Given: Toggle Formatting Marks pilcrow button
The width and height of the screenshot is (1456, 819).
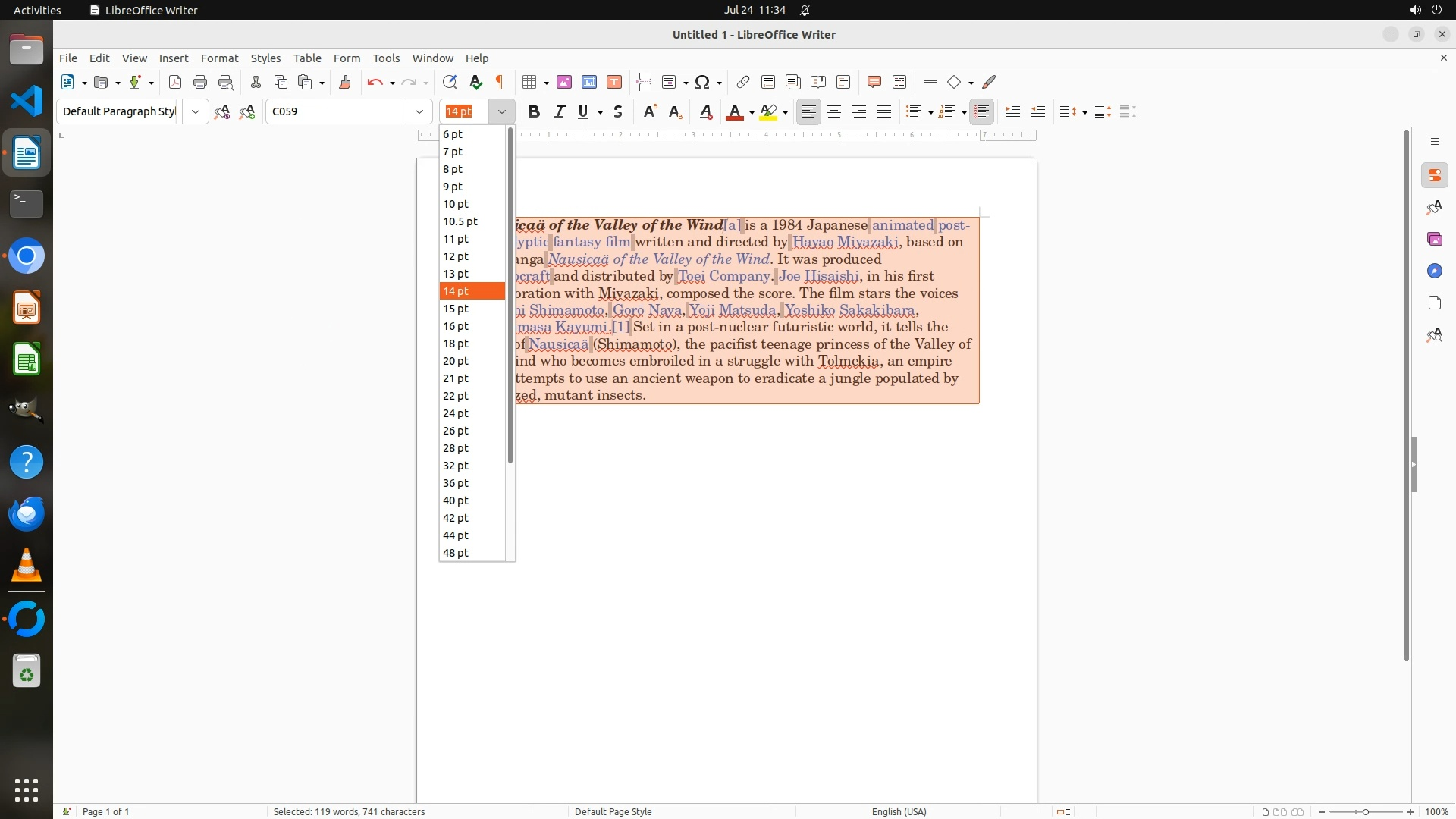Looking at the screenshot, I should pyautogui.click(x=500, y=82).
